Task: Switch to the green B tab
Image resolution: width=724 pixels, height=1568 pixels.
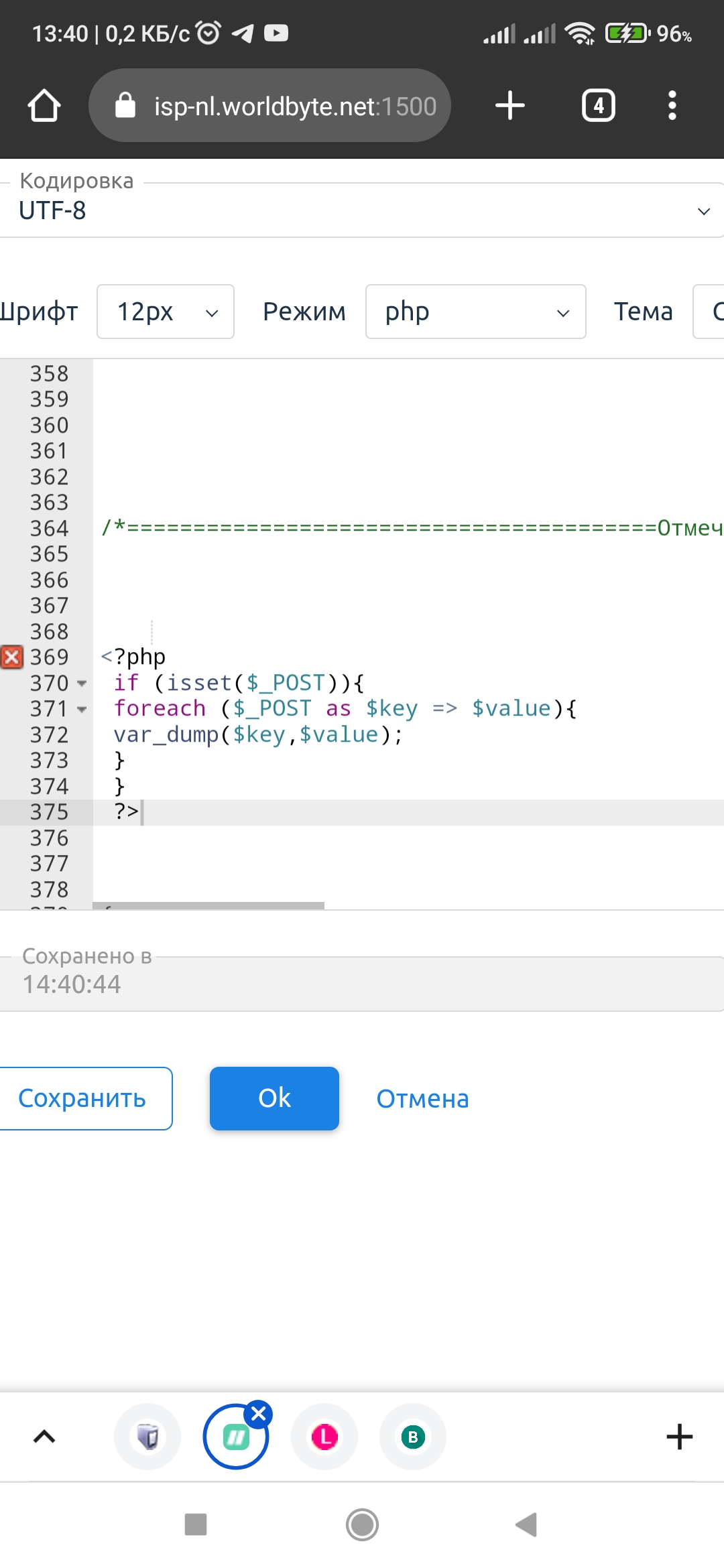Action: (413, 1437)
